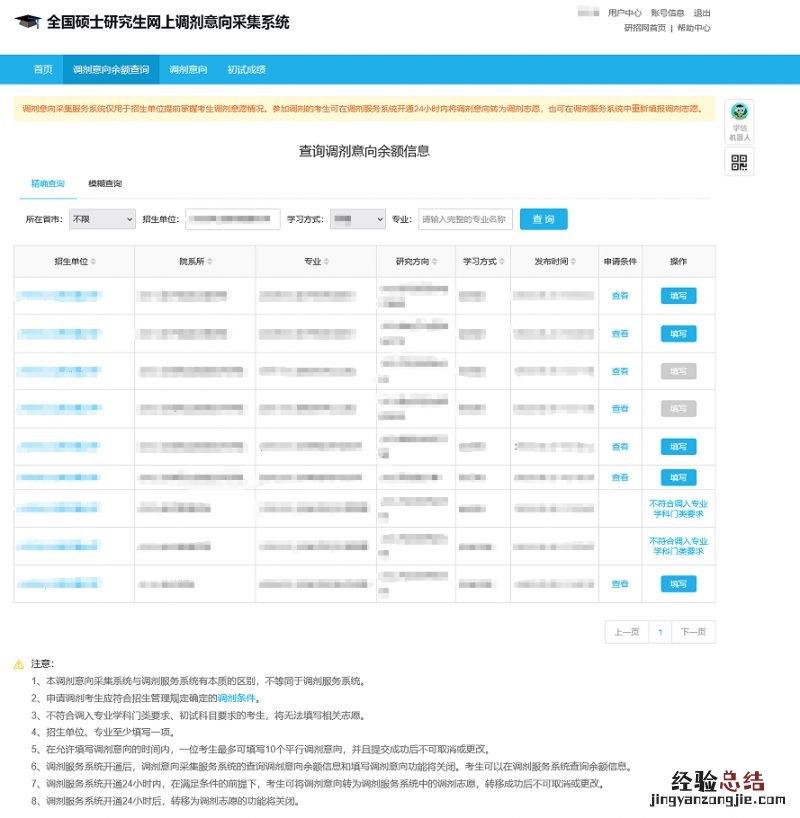Screen dimensions: 800x818
Task: Select the 精确查询 tab
Action: pyautogui.click(x=47, y=184)
